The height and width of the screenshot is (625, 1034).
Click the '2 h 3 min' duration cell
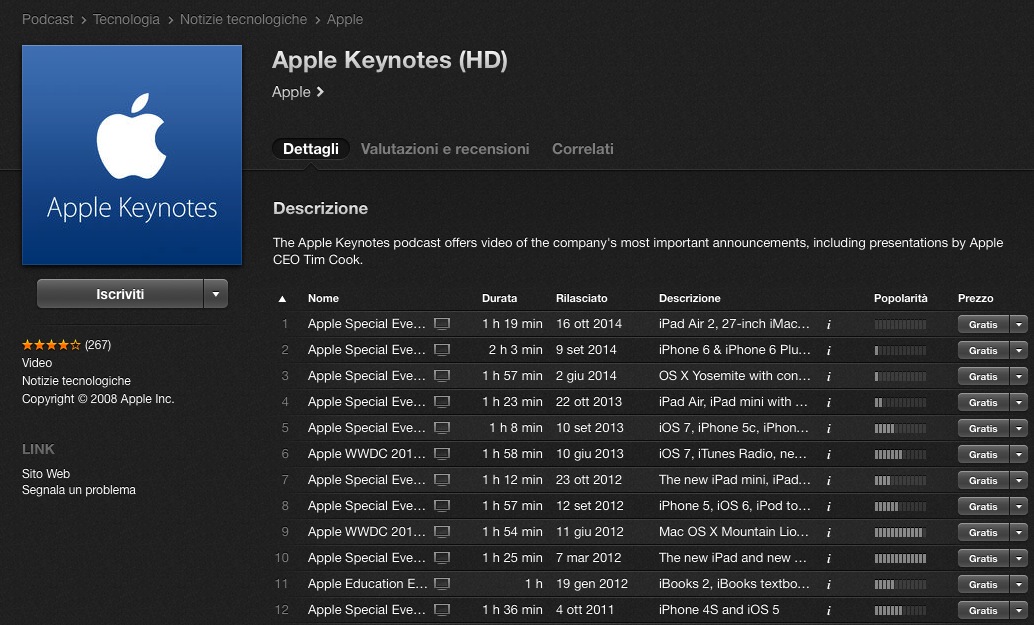tap(515, 349)
